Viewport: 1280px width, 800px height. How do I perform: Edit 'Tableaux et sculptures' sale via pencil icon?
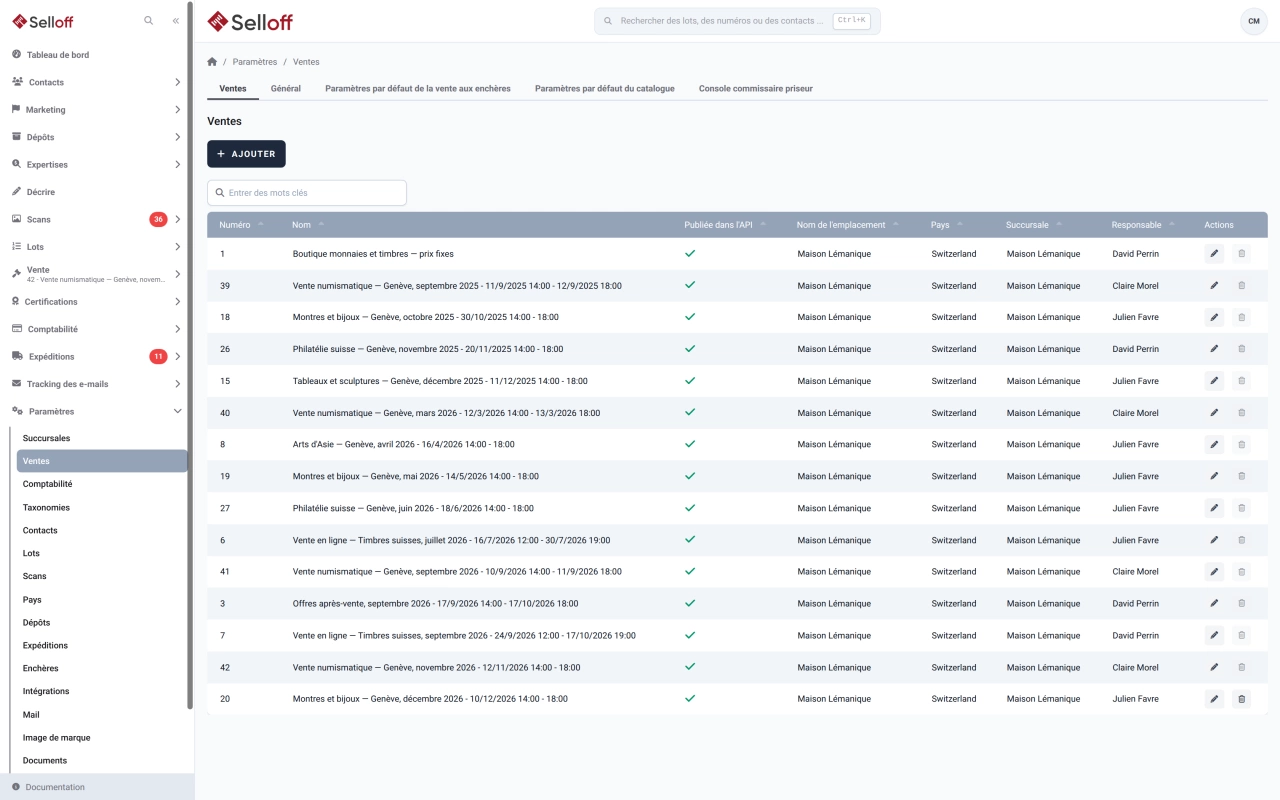1214,381
